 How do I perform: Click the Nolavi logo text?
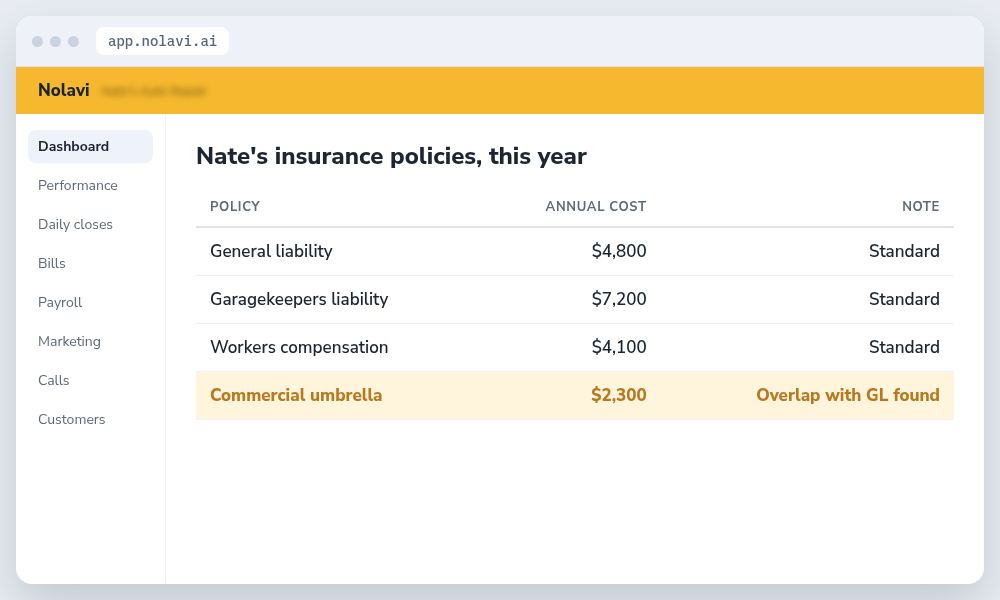[64, 90]
